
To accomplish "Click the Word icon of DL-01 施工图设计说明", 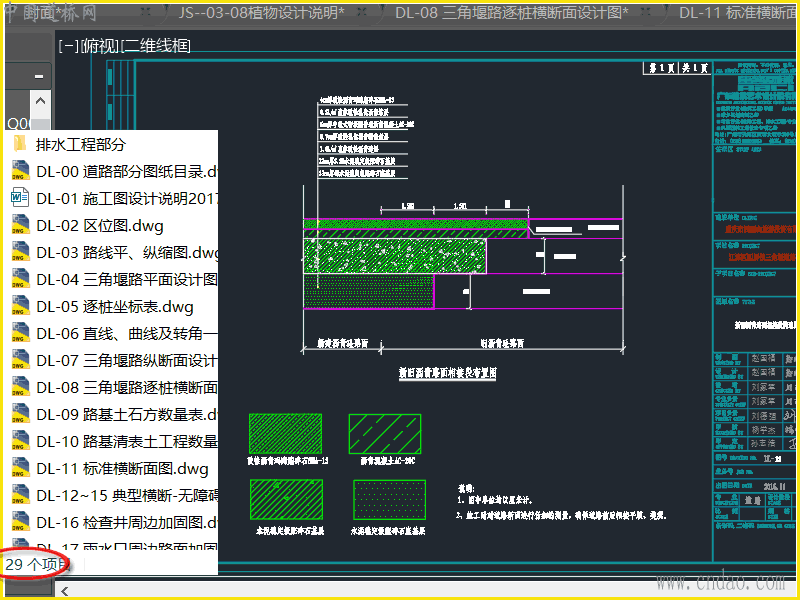I will (20, 198).
